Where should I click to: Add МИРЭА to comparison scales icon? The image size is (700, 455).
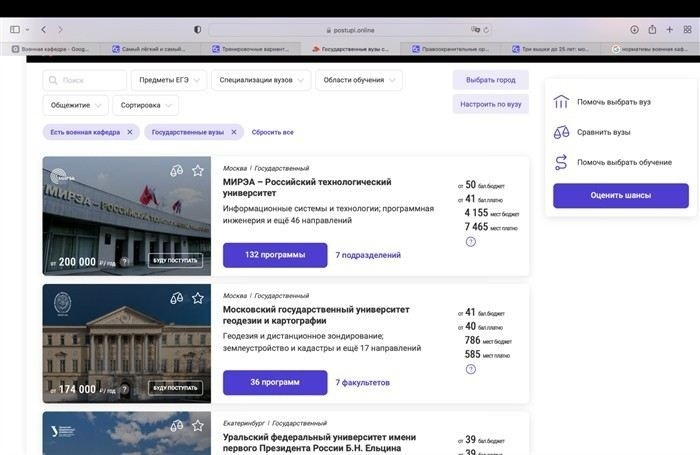click(x=176, y=171)
